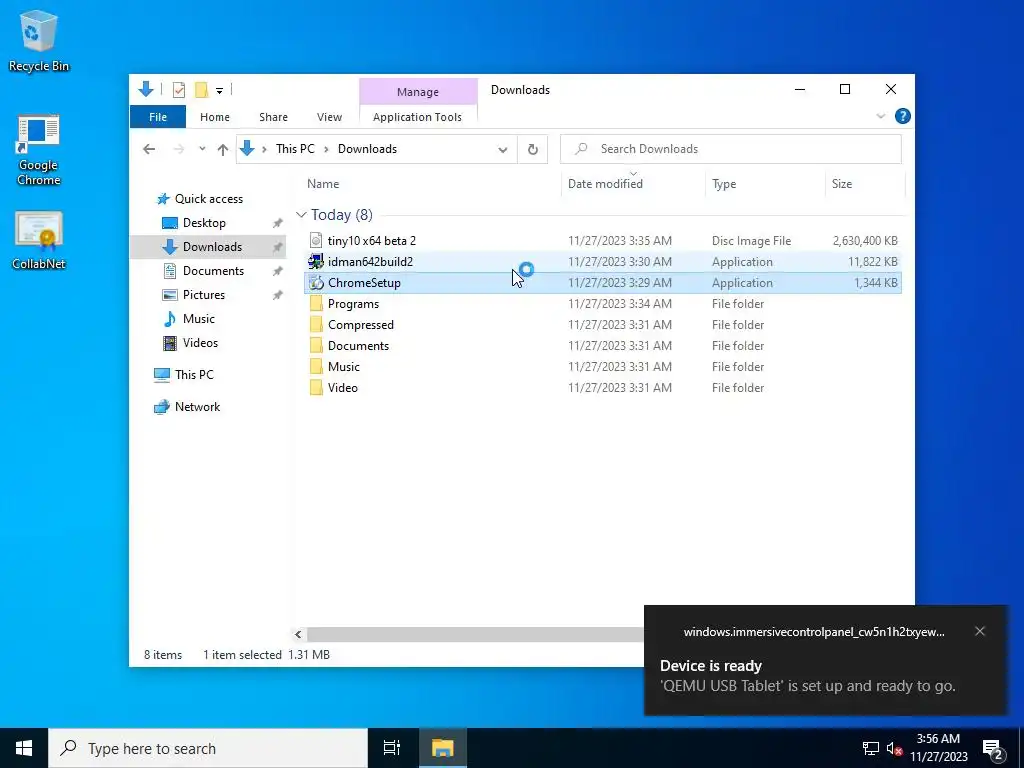Image resolution: width=1024 pixels, height=768 pixels.
Task: Open the Windows Start menu
Action: [24, 748]
